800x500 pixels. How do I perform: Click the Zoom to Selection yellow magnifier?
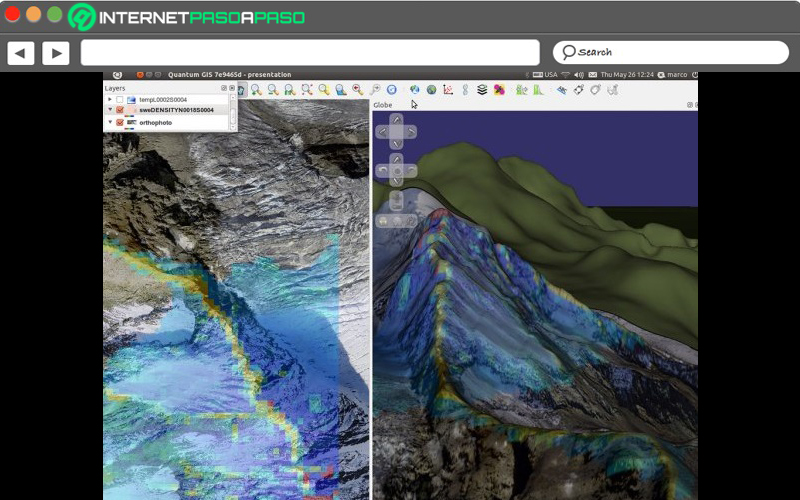(x=324, y=90)
